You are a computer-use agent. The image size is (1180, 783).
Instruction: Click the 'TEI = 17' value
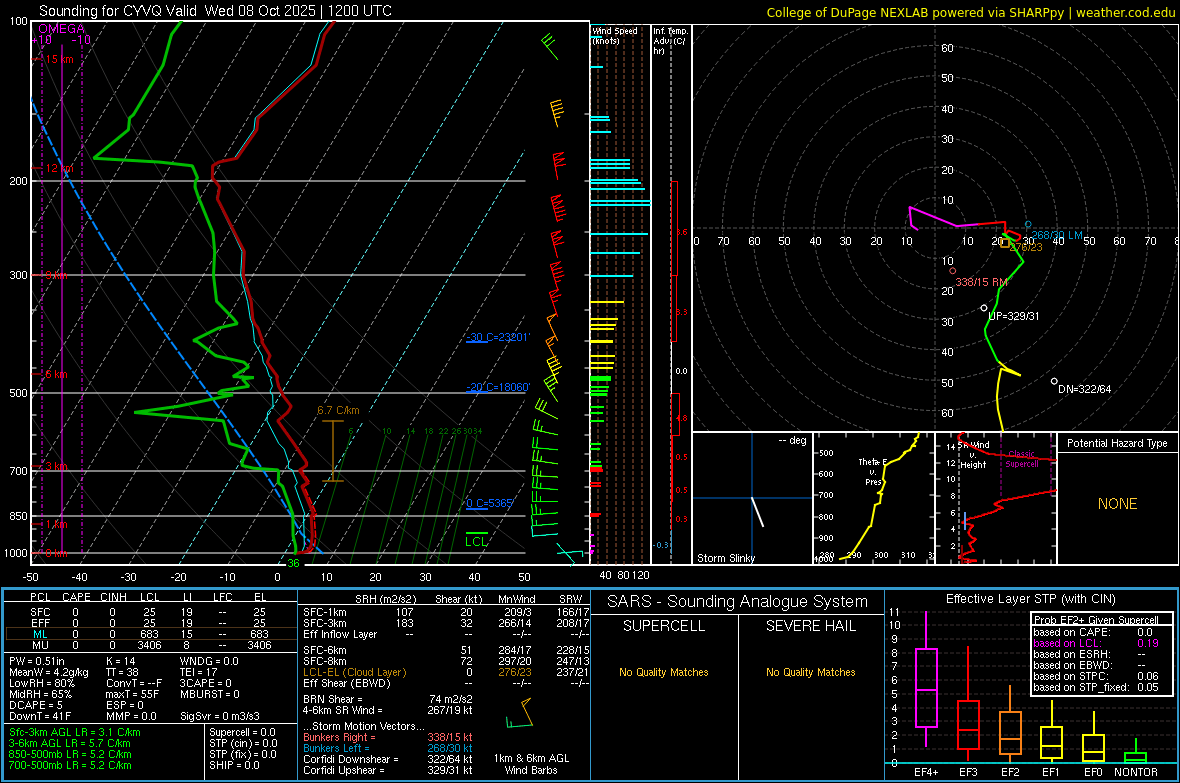click(199, 672)
